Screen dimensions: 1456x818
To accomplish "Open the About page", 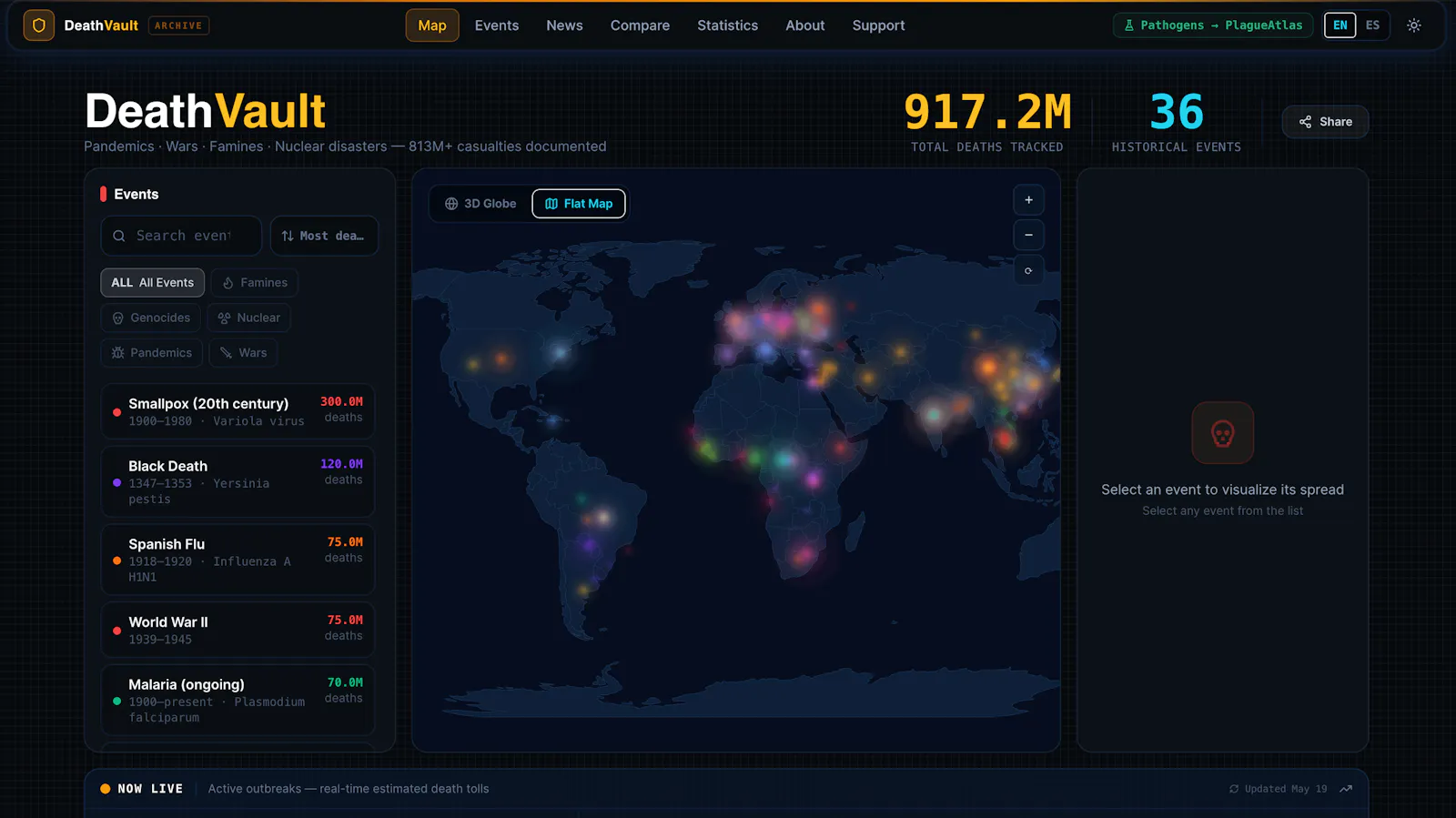I will [x=805, y=25].
